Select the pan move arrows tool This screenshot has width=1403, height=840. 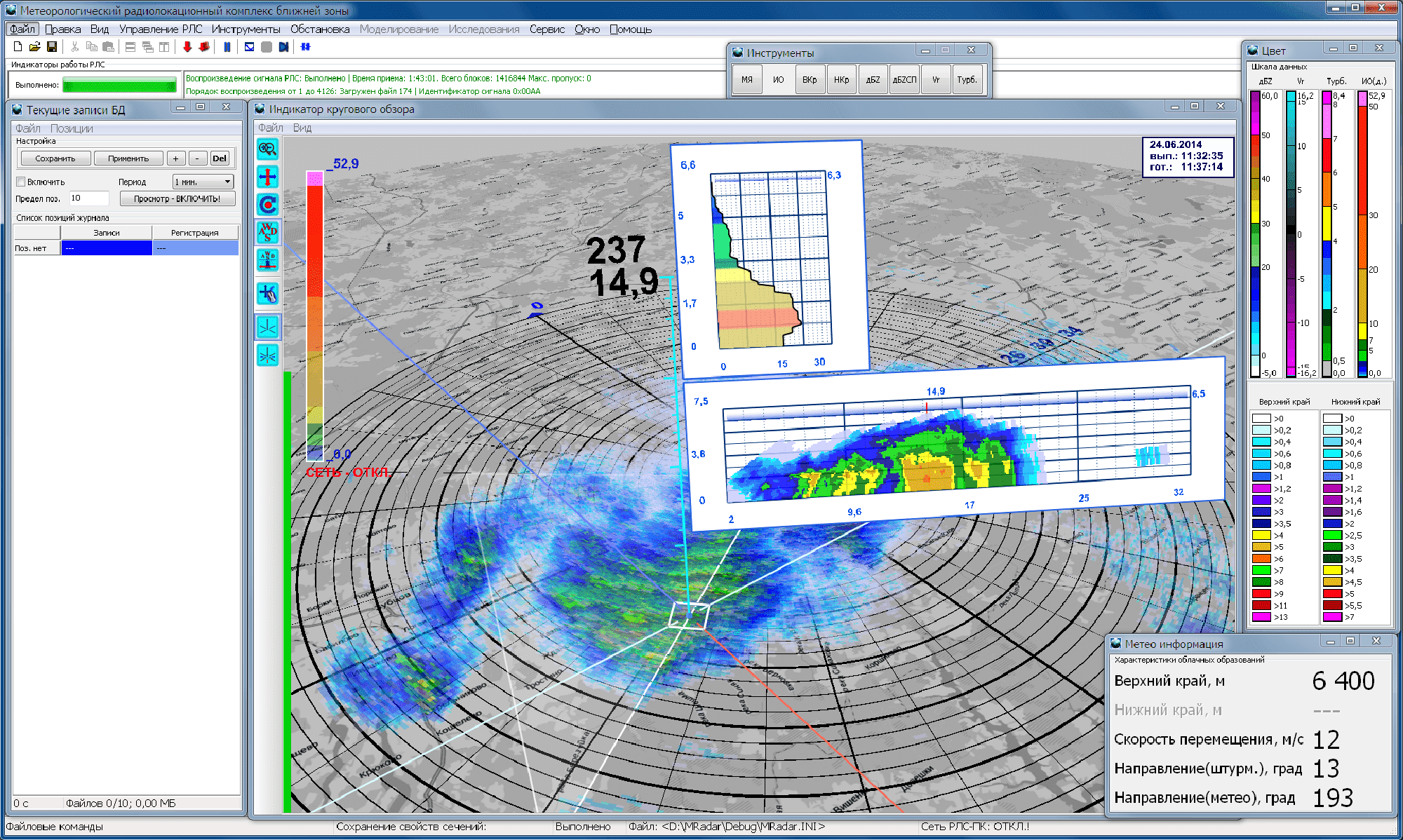coord(268,177)
